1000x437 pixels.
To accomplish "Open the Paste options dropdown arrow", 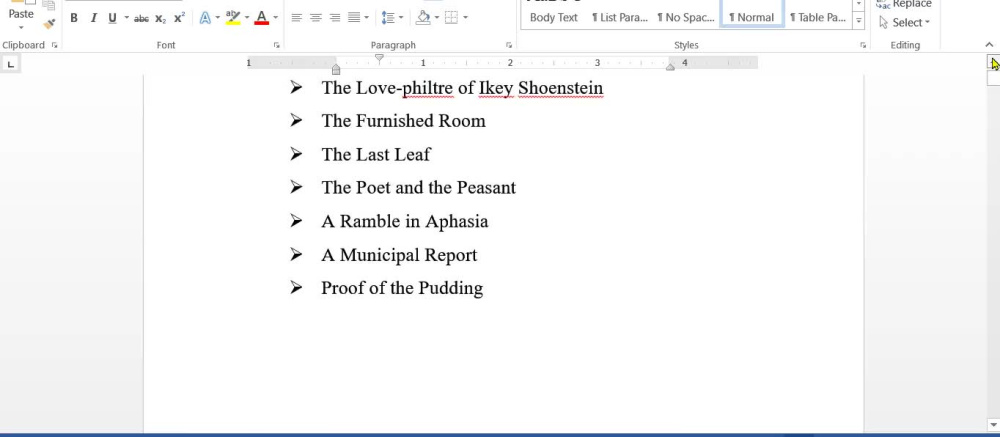I will tap(21, 27).
